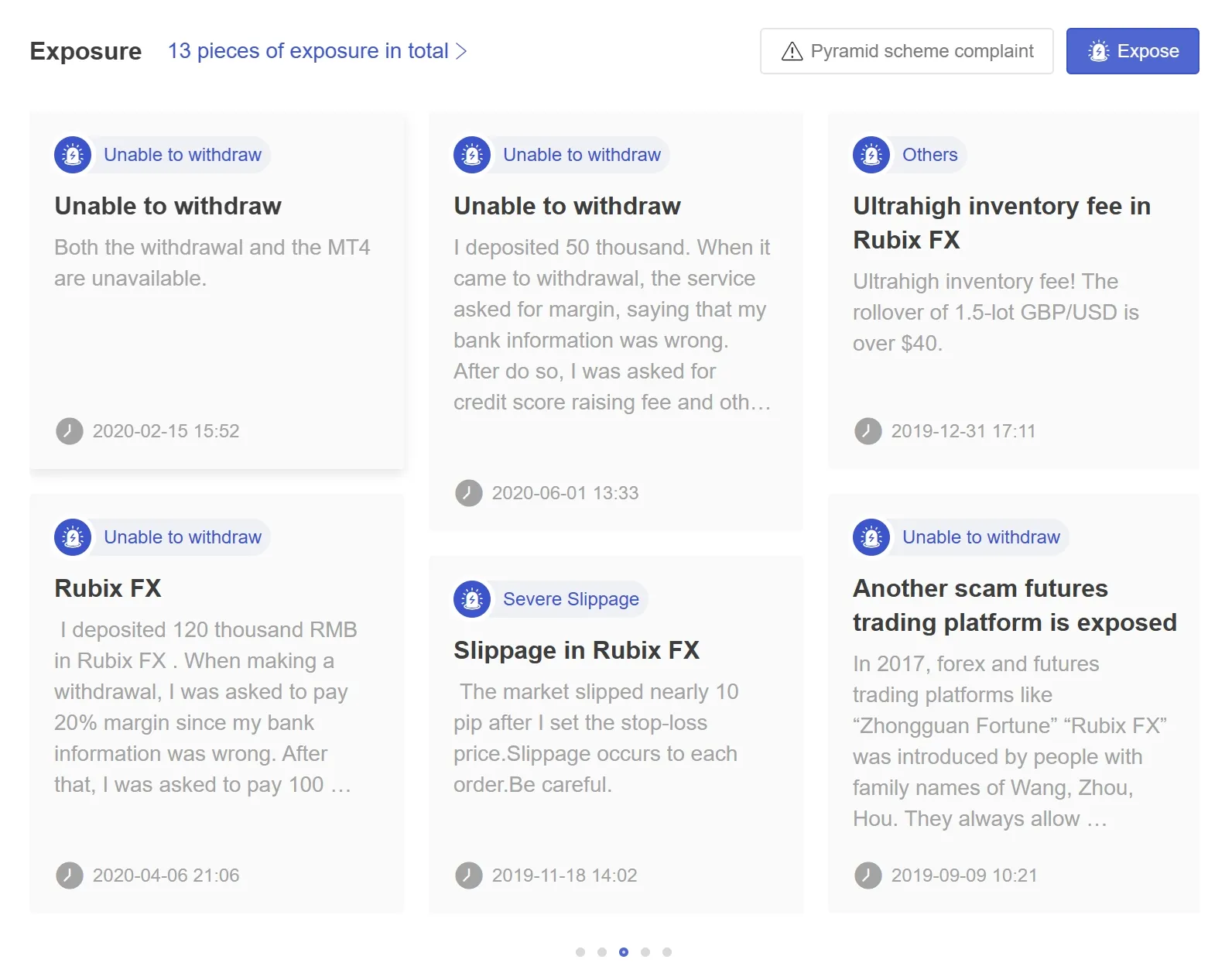Click siren icon on Rubix FX card

pos(73,537)
